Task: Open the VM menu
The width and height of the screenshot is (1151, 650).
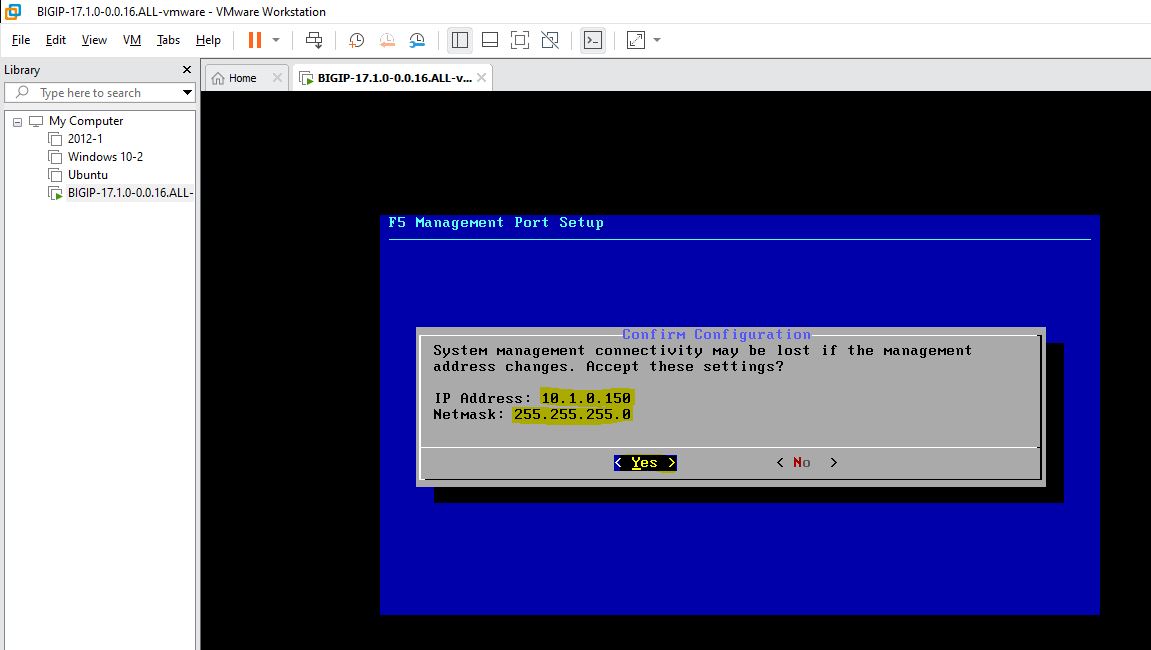Action: tap(132, 40)
